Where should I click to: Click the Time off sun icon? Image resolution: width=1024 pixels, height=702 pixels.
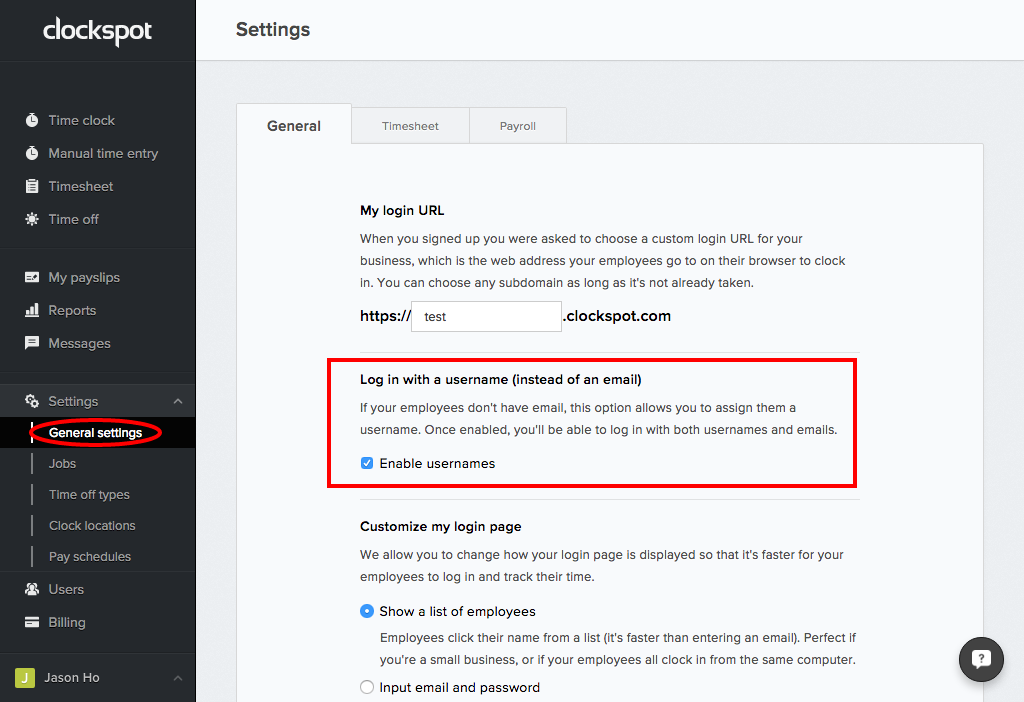pyautogui.click(x=32, y=219)
